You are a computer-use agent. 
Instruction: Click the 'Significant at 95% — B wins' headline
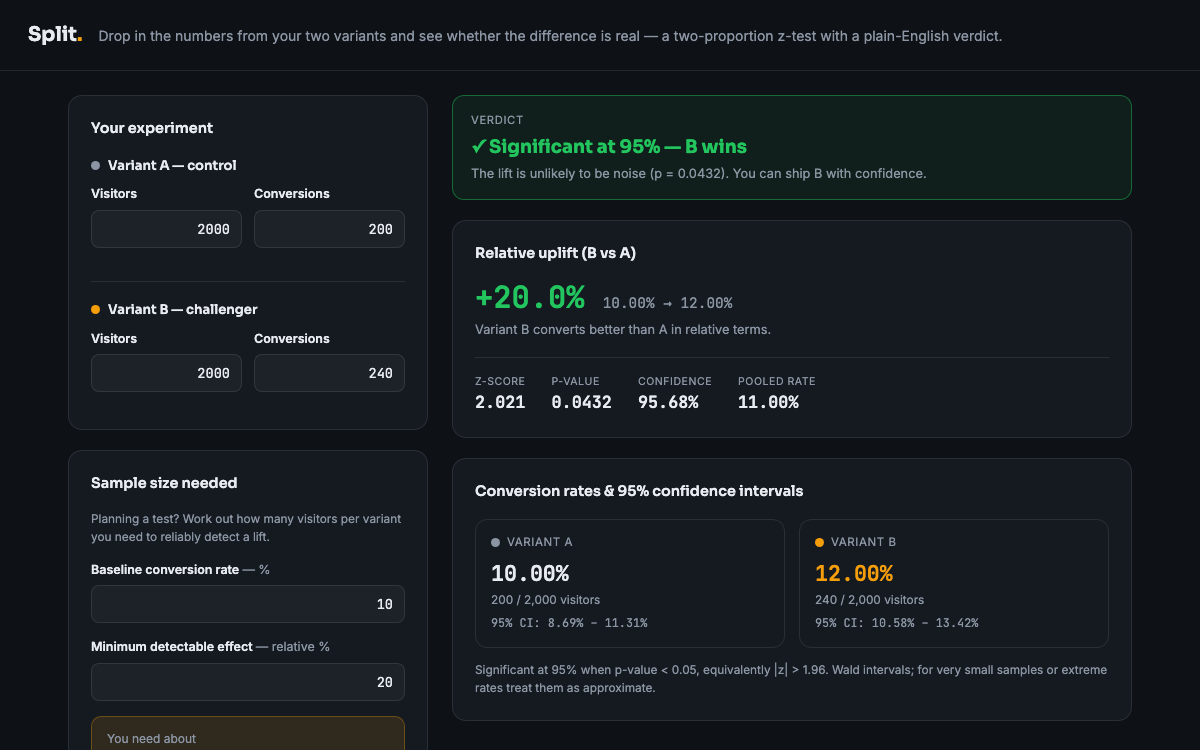617,147
